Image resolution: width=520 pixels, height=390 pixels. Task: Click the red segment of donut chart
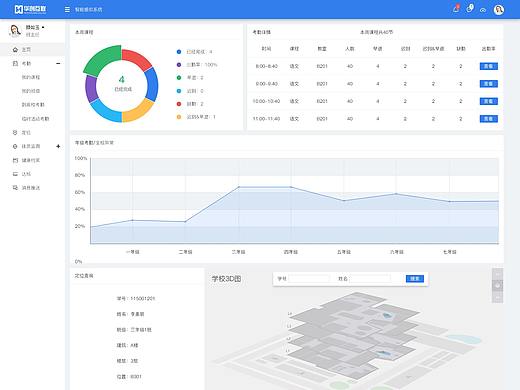(x=137, y=59)
